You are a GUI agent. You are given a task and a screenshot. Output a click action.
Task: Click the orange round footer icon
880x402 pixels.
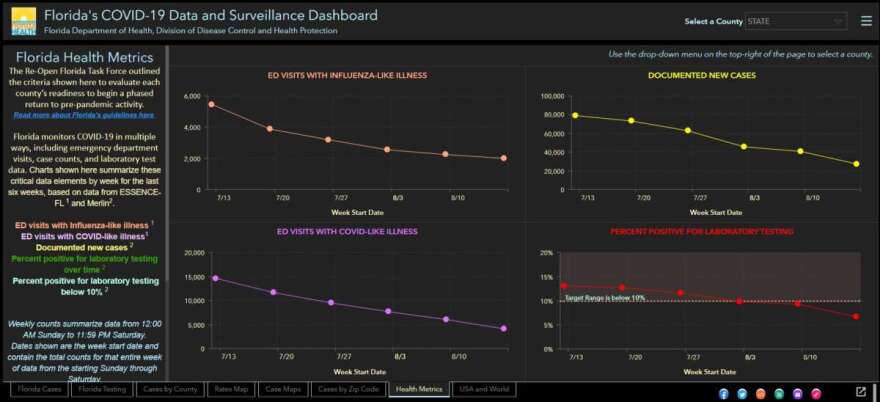coord(760,393)
